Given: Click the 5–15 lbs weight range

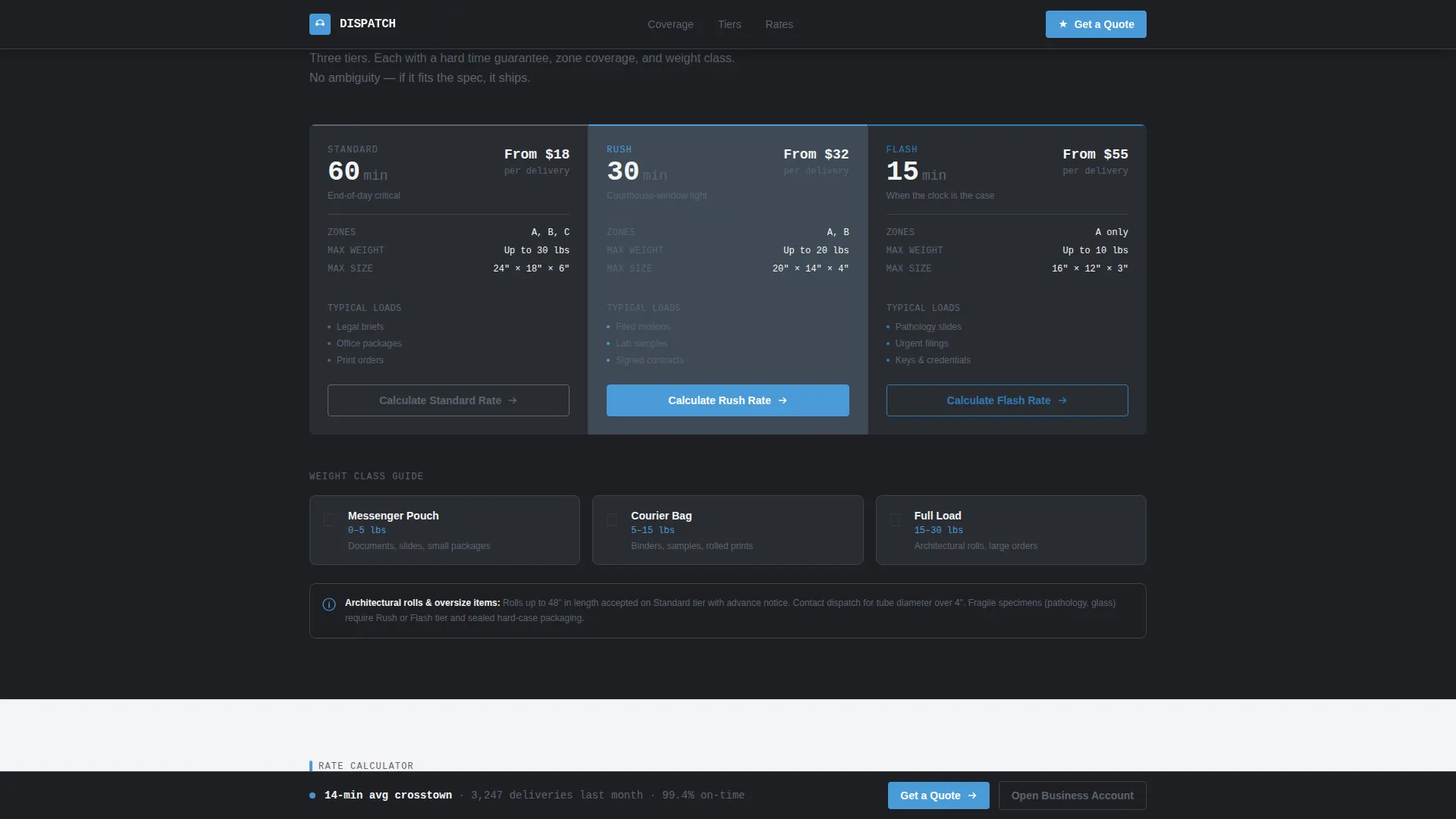Looking at the screenshot, I should coord(653,530).
